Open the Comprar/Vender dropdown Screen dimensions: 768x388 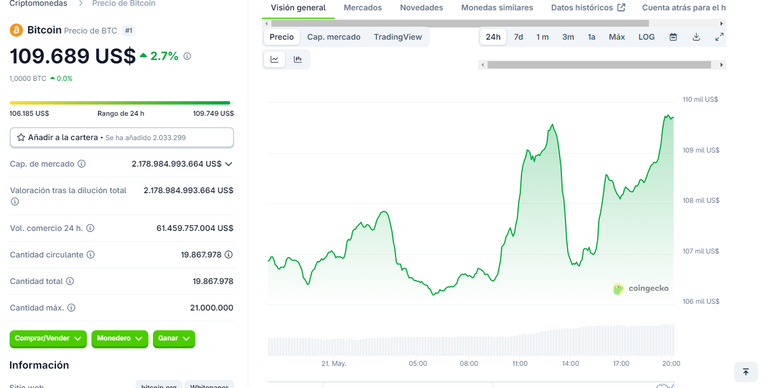pyautogui.click(x=48, y=339)
